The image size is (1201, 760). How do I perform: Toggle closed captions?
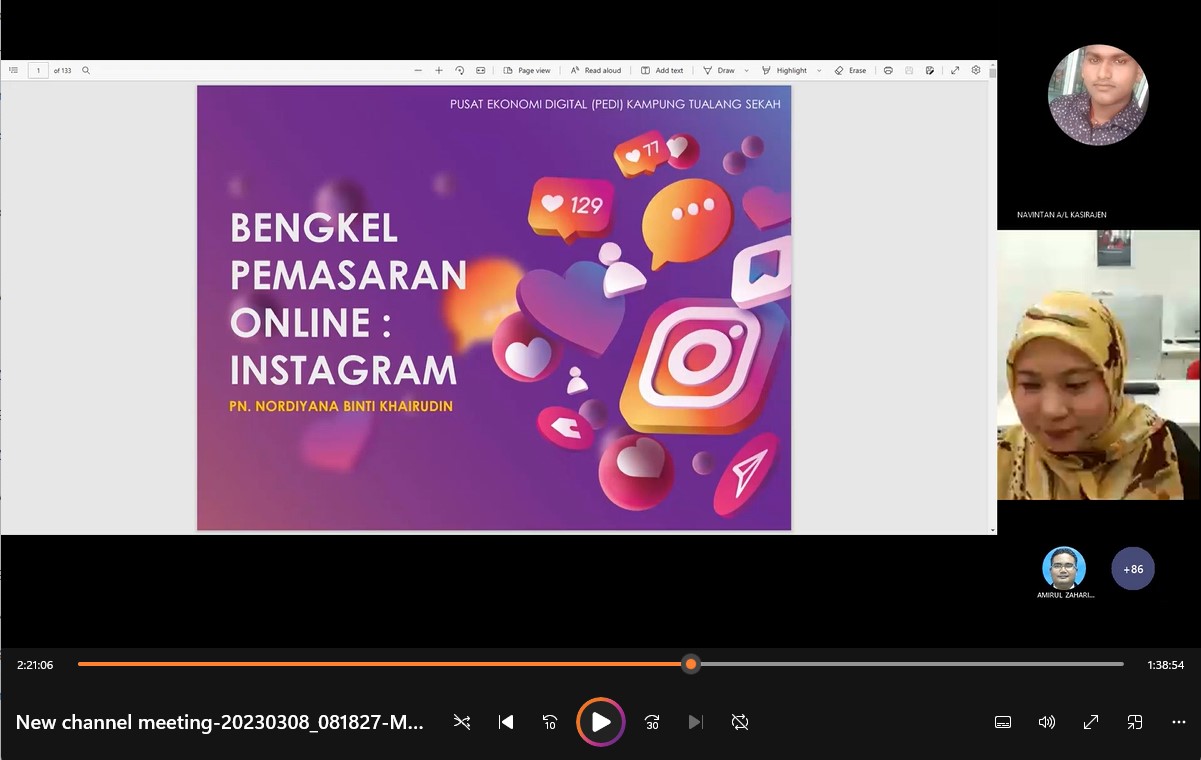pos(1003,722)
